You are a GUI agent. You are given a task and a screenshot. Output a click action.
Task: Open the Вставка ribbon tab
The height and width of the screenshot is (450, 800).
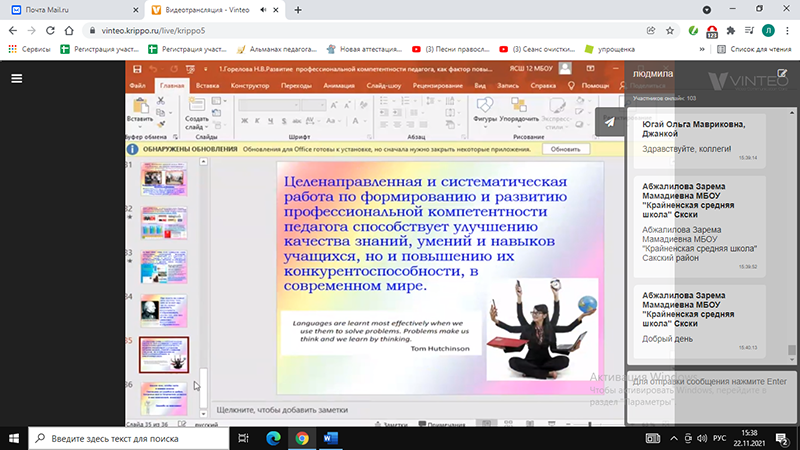[x=207, y=86]
